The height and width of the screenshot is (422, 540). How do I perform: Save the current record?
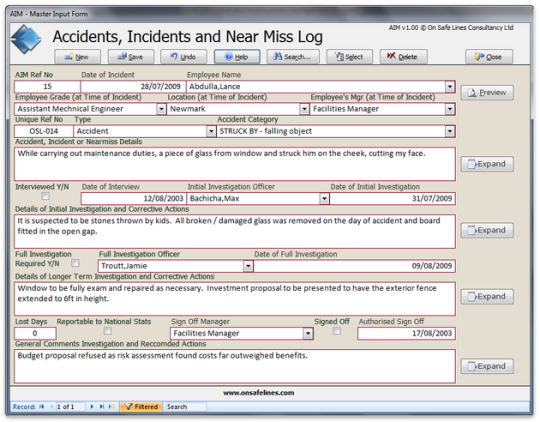pyautogui.click(x=131, y=57)
